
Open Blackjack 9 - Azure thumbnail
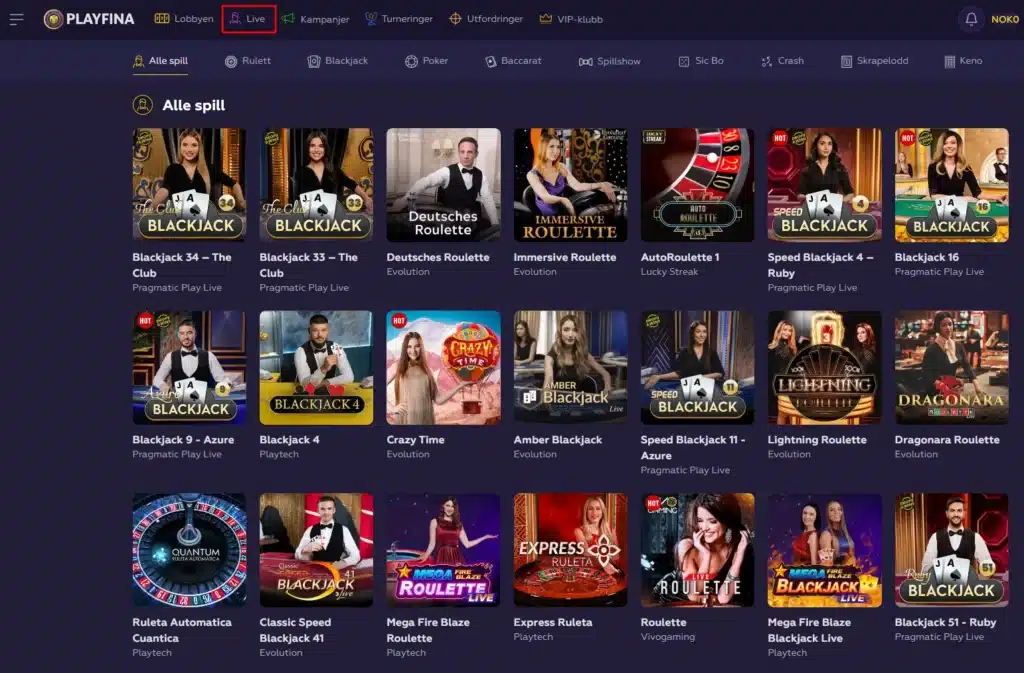189,368
